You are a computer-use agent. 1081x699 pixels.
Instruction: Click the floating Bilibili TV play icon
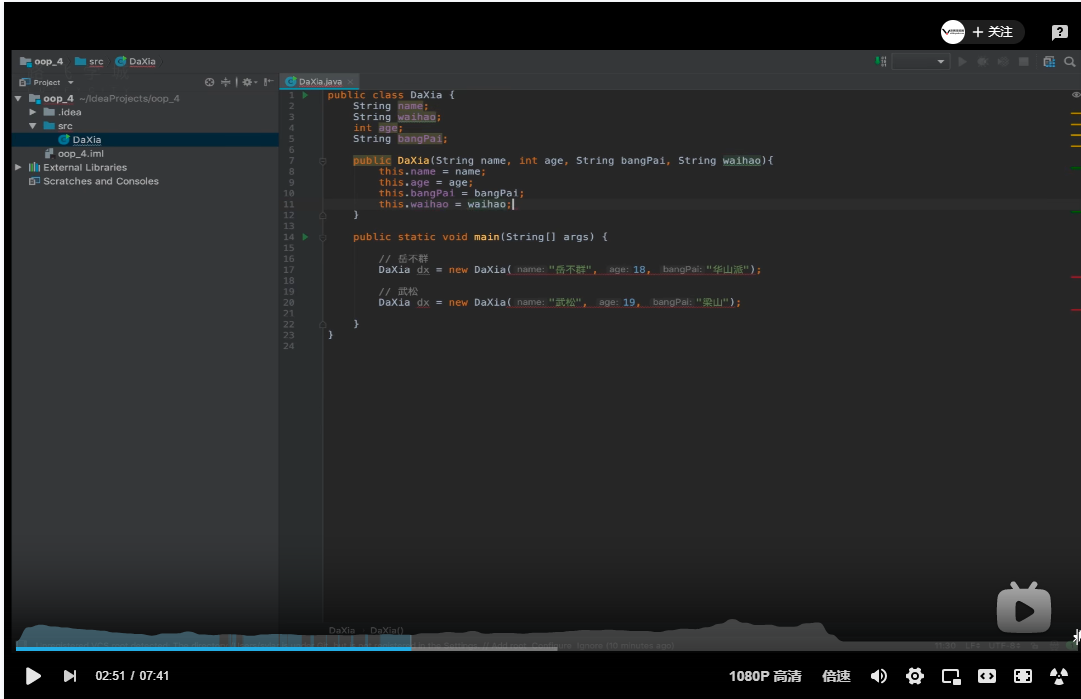[x=1024, y=607]
